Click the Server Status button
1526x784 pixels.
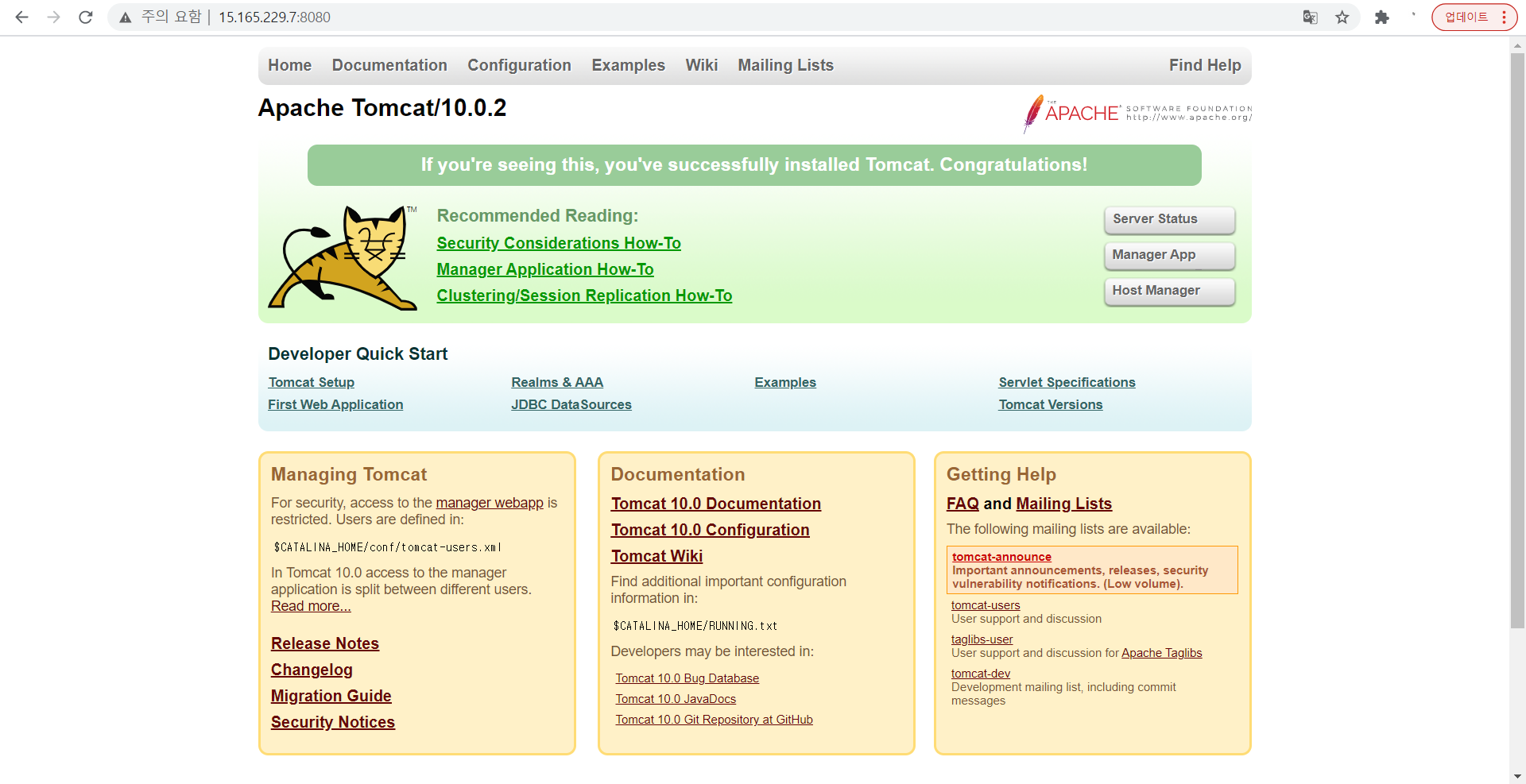[1169, 219]
